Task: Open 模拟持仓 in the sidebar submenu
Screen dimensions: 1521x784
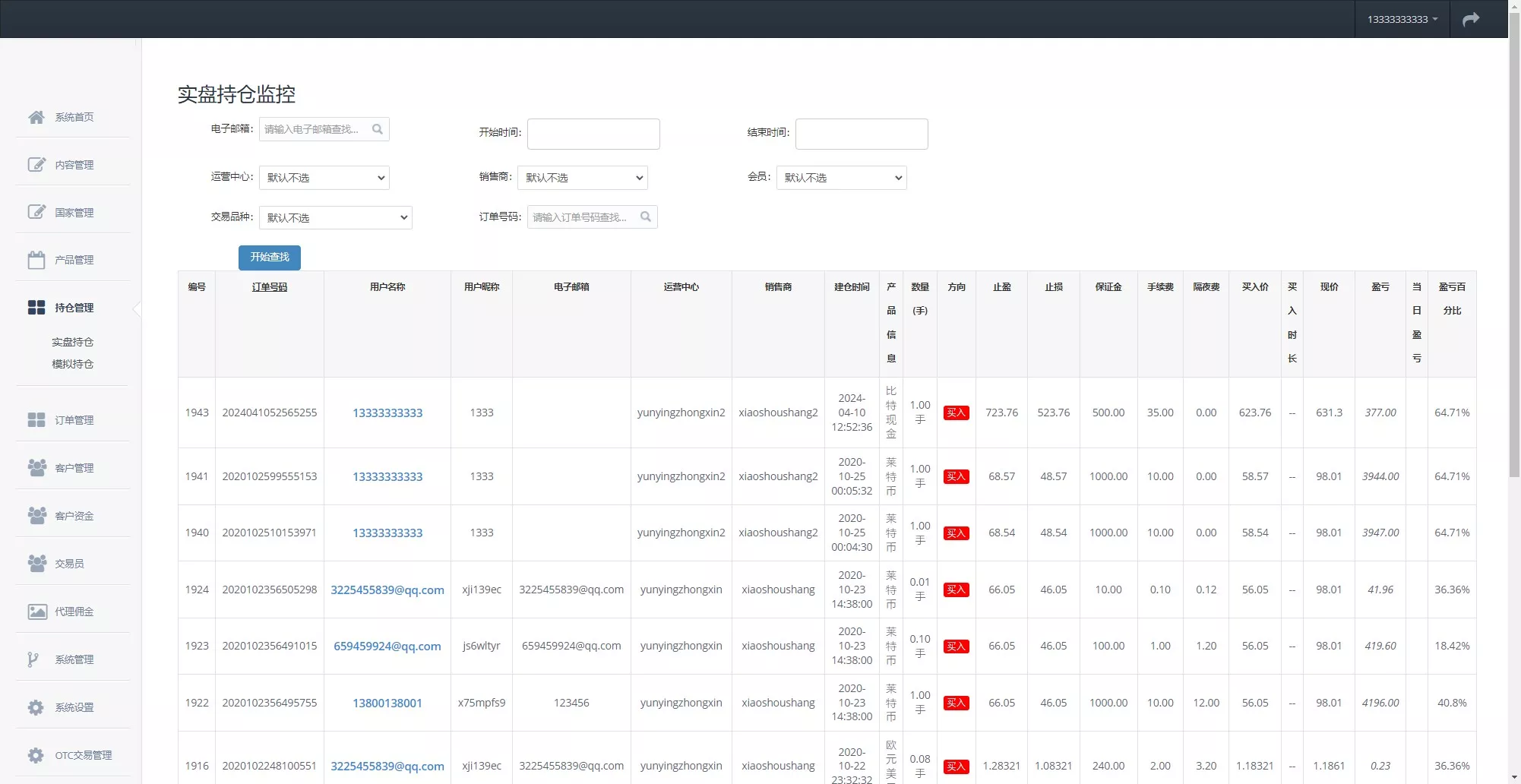Action: (73, 364)
